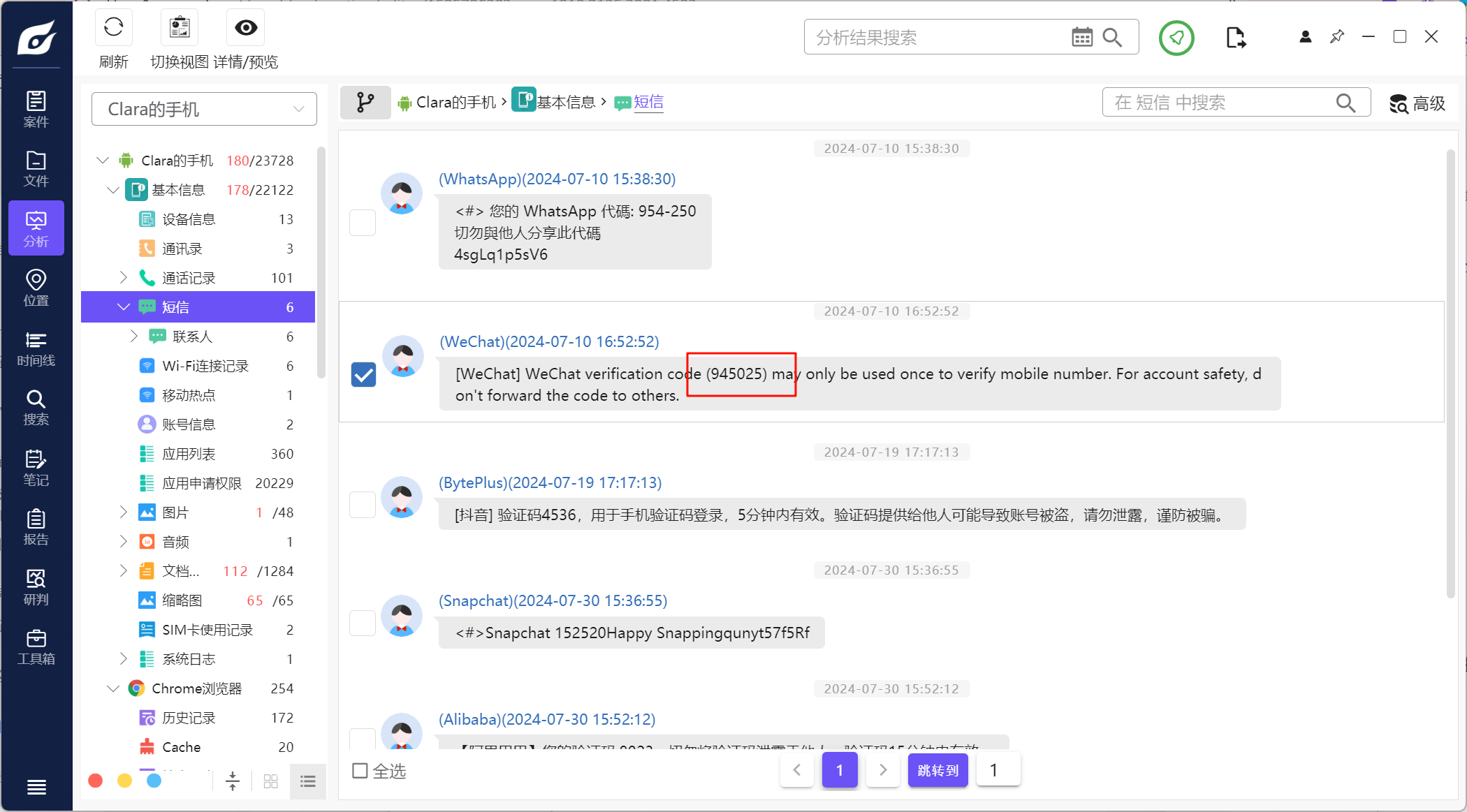
Task: Click the red color tag dot
Action: point(96,781)
